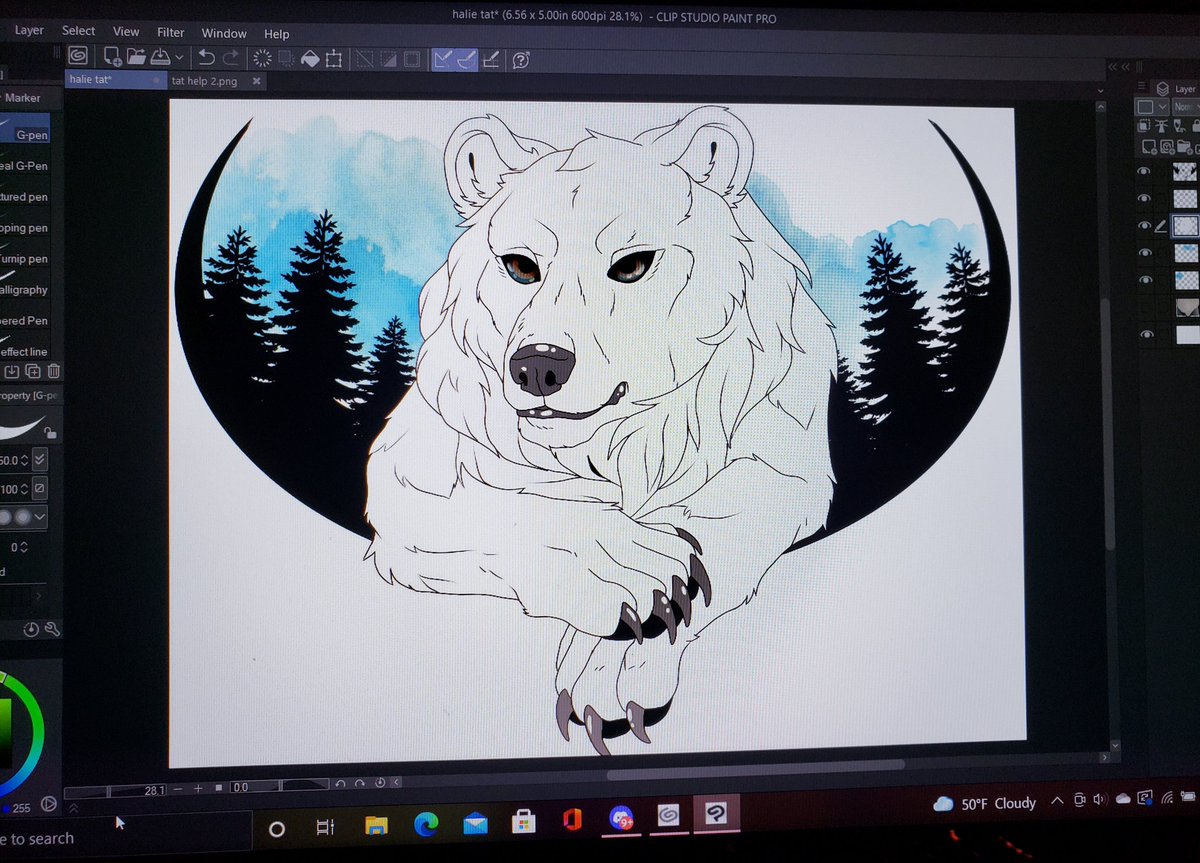Open the layer palette color dropdown
1200x863 pixels.
[x=1151, y=106]
